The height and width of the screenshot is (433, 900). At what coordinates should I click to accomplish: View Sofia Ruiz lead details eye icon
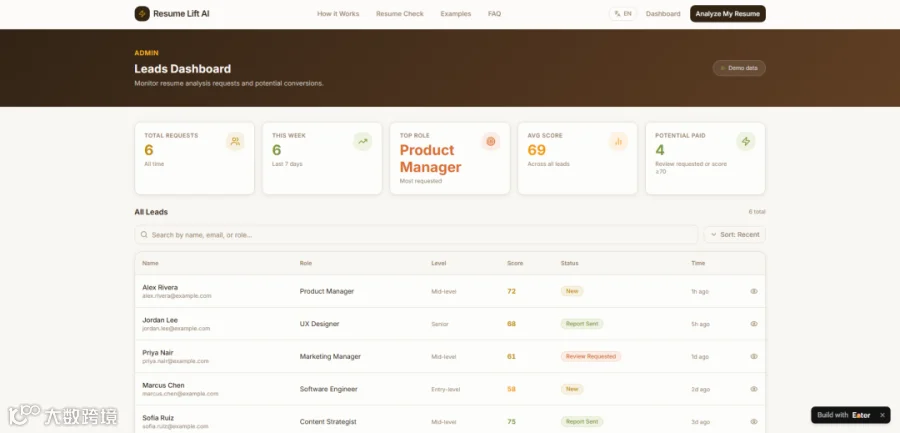tap(754, 422)
